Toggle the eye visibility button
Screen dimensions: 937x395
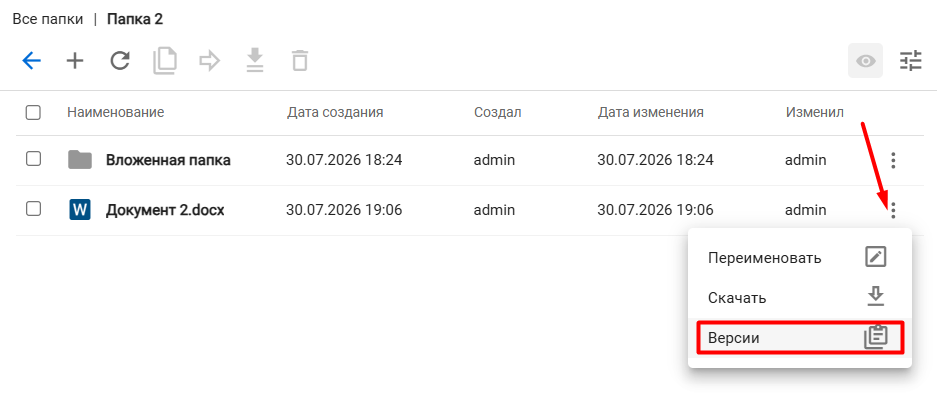(866, 61)
